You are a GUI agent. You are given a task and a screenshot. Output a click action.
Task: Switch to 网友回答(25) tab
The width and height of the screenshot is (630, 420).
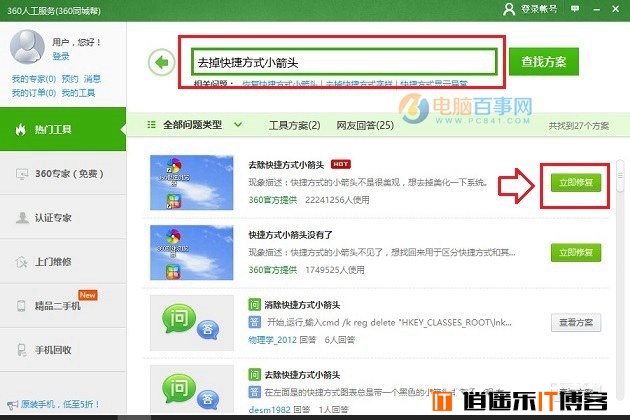click(365, 125)
